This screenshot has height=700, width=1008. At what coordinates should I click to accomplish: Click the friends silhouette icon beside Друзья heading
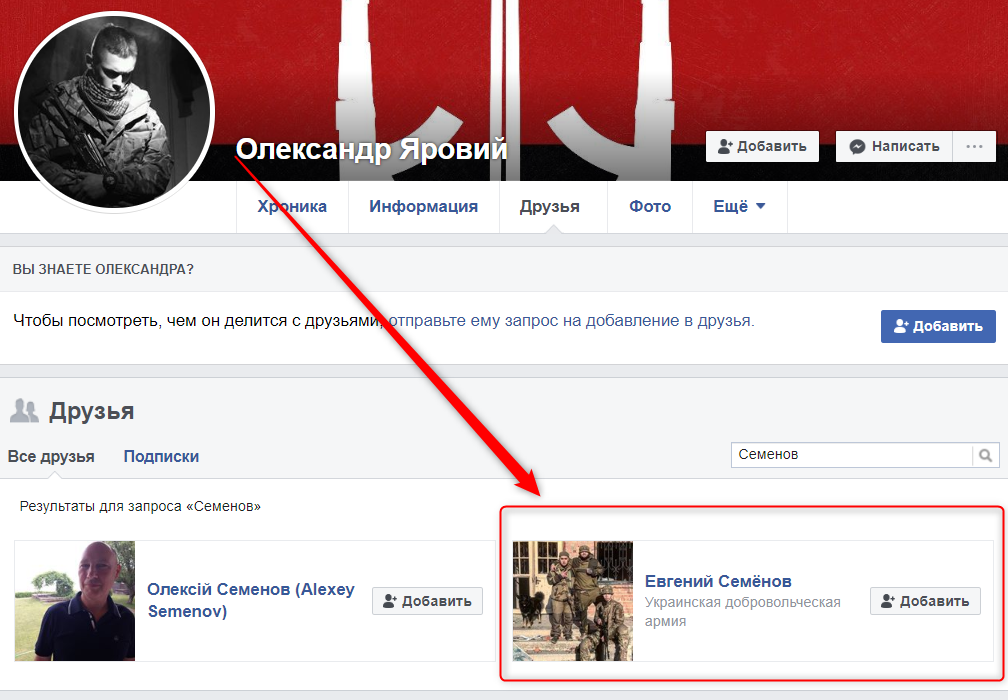(24, 410)
